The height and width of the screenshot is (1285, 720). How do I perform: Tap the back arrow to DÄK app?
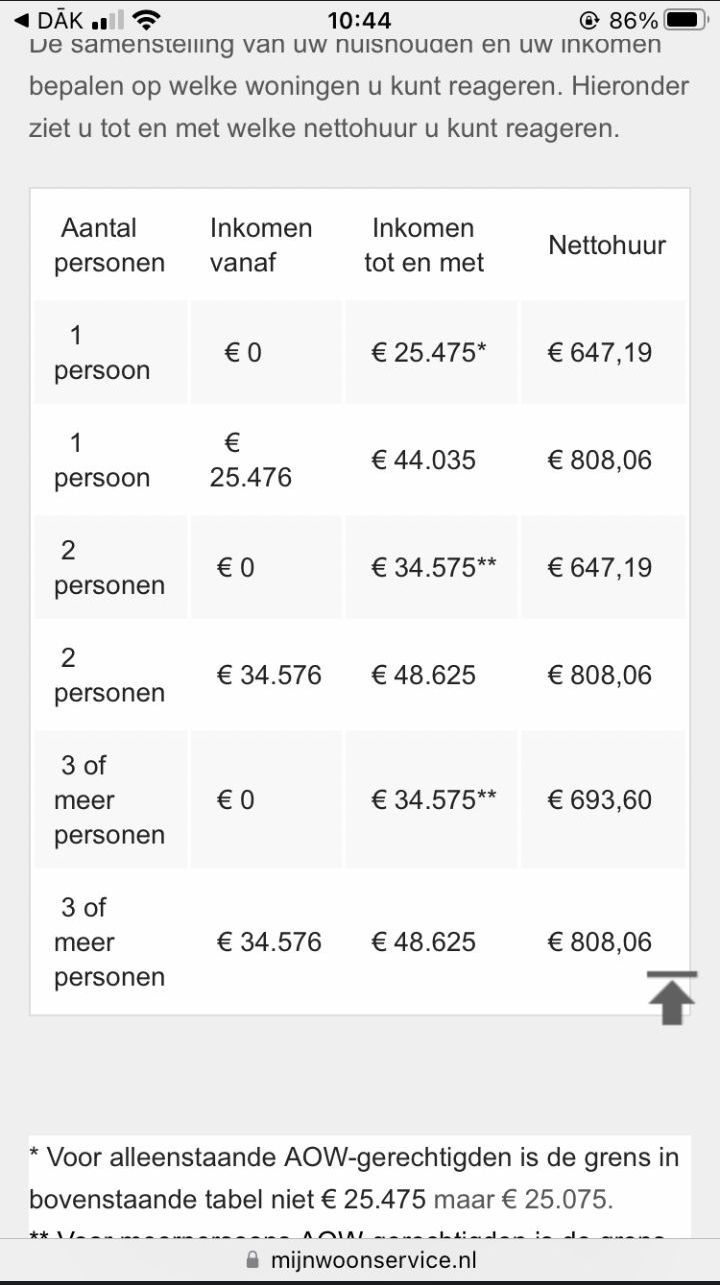[x=21, y=20]
